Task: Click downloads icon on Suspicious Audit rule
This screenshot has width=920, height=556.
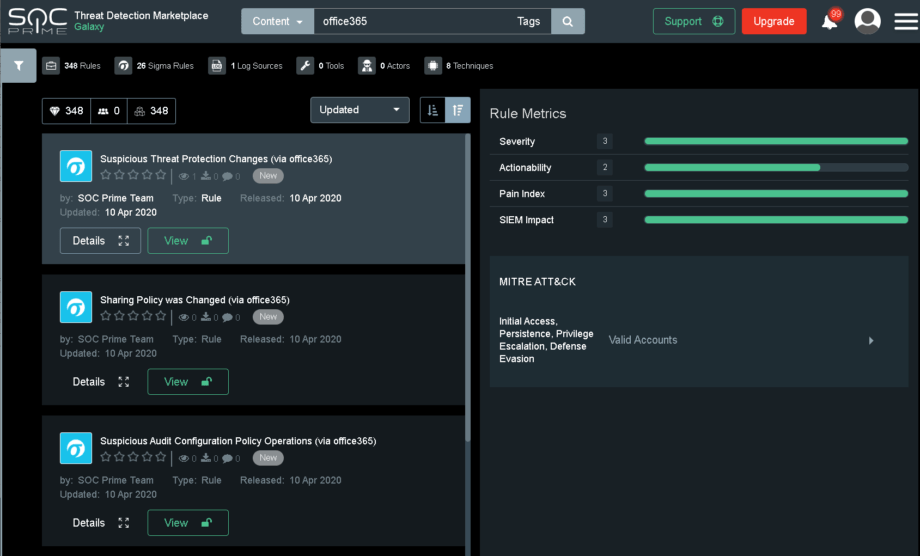Action: 206,459
